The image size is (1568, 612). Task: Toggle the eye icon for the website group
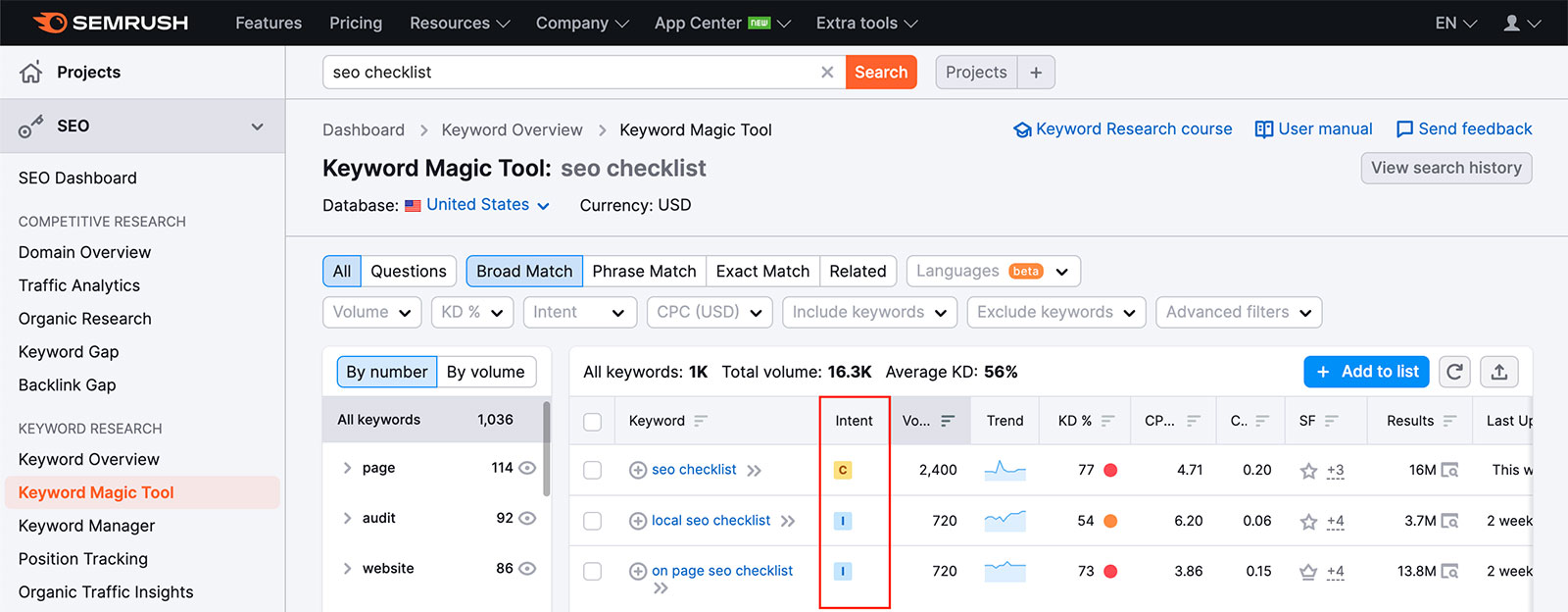(x=527, y=568)
